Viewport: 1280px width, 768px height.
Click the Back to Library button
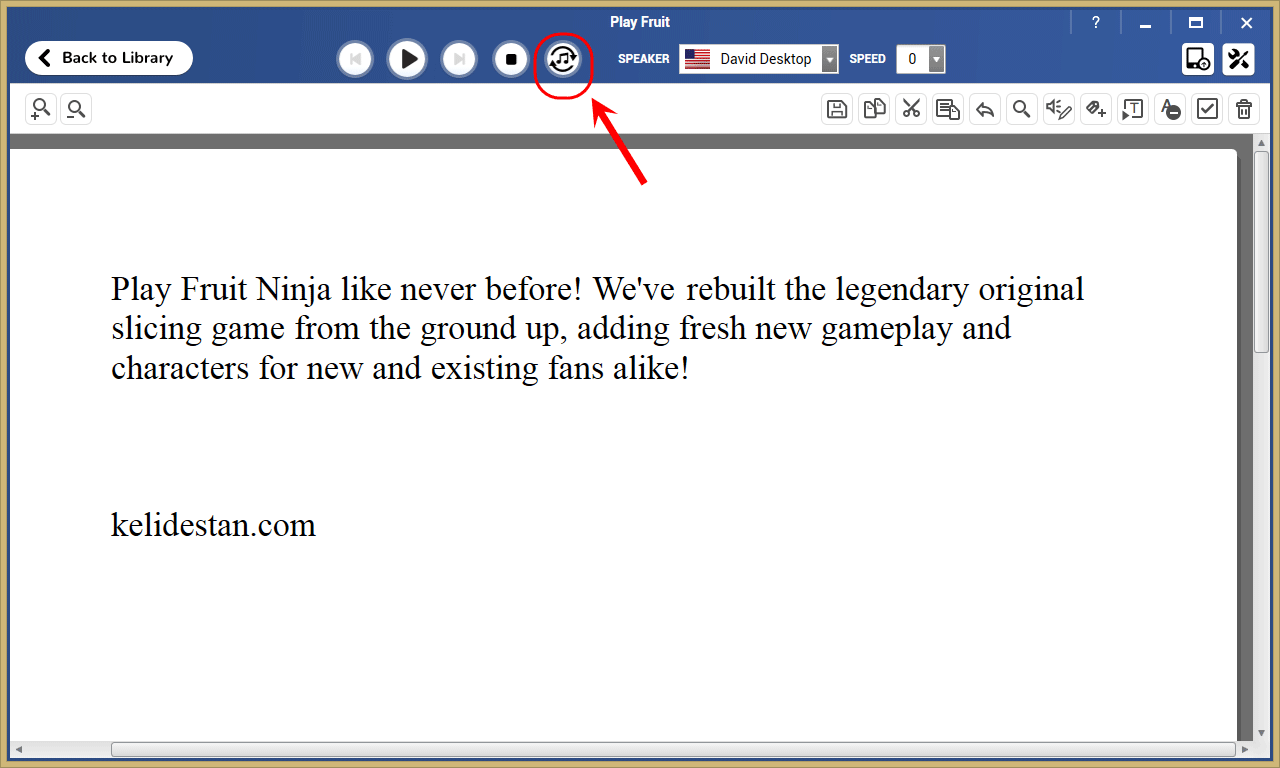[109, 58]
